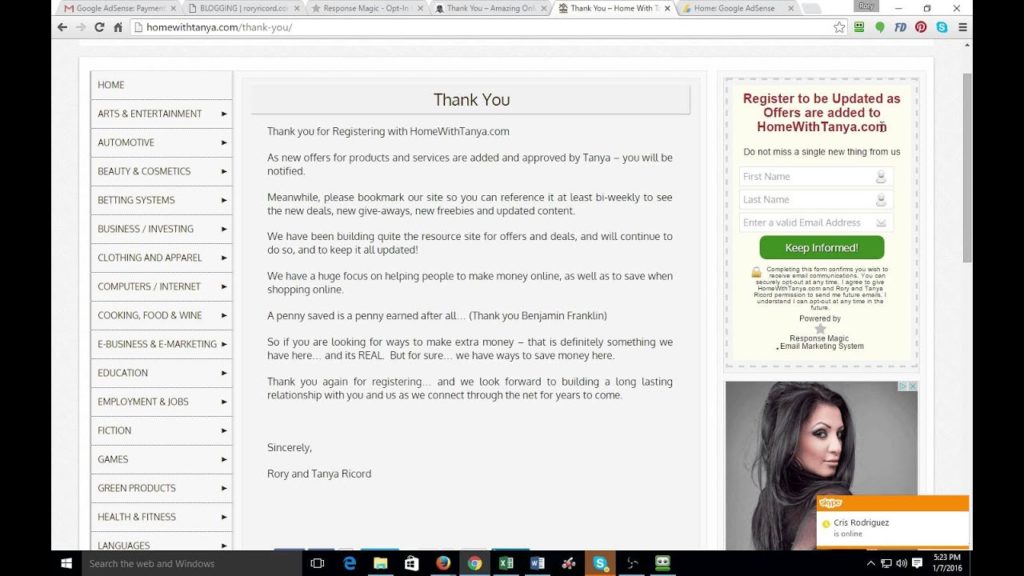The image size is (1024, 576).
Task: Switch to Chrome in taskbar
Action: click(475, 563)
